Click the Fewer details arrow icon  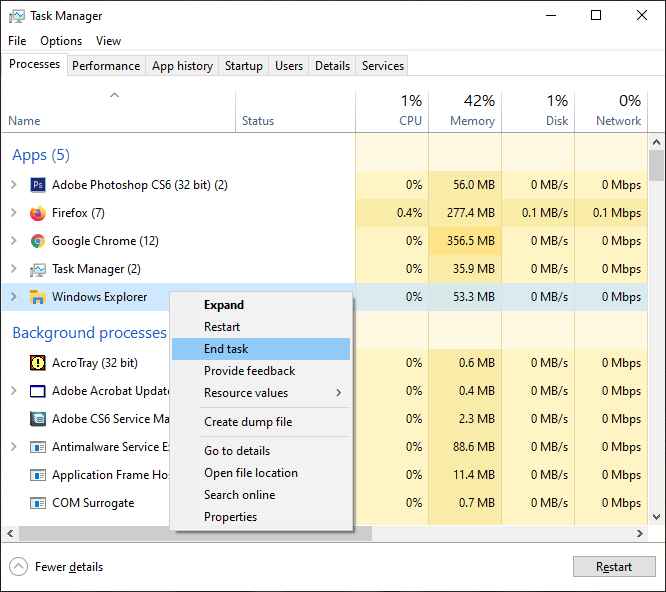(18, 567)
